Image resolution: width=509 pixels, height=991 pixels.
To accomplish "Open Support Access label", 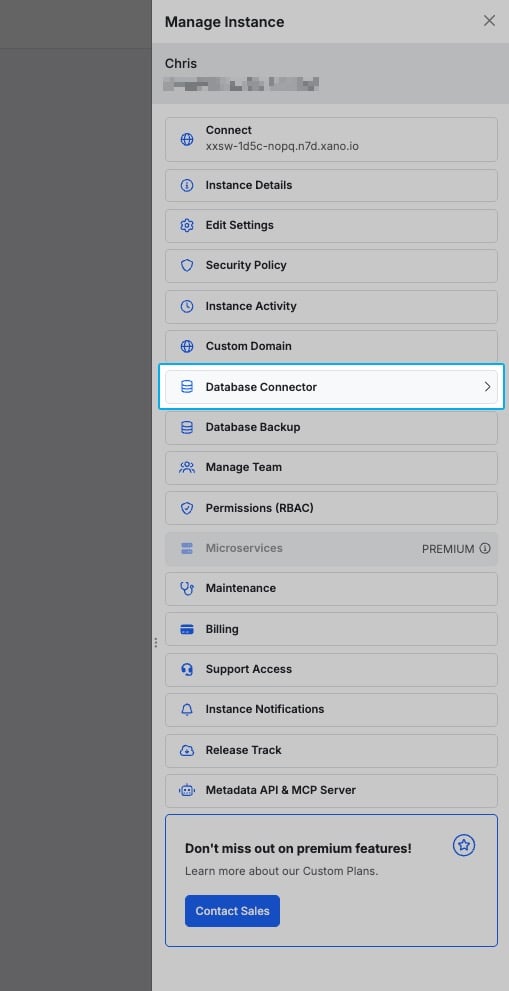I will (x=248, y=669).
